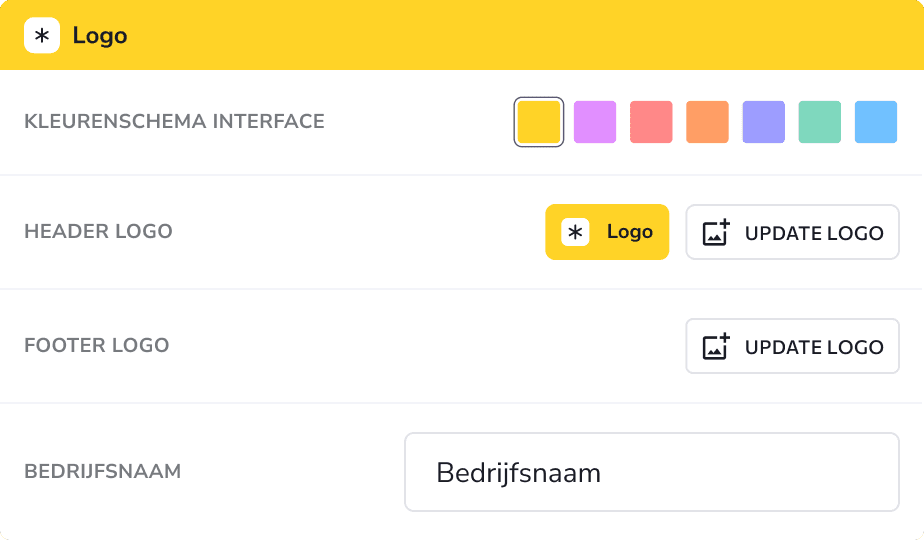Click the Bedrijfsnaam field label
This screenshot has width=924, height=540.
(103, 472)
